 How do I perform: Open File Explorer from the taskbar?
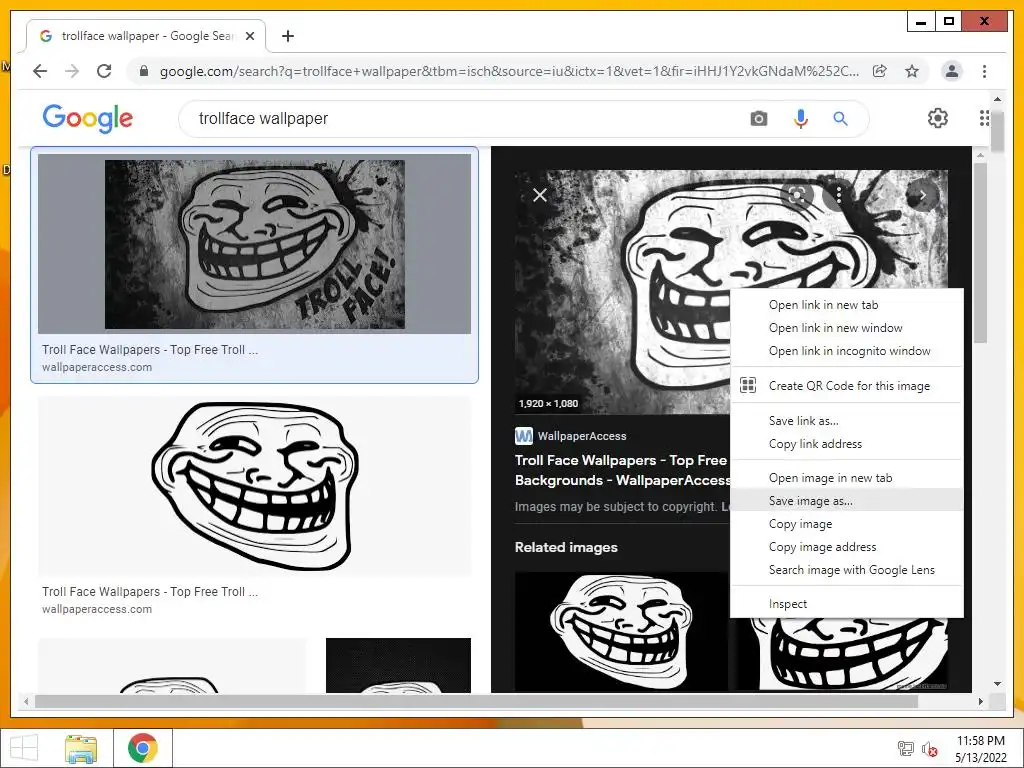pos(80,748)
